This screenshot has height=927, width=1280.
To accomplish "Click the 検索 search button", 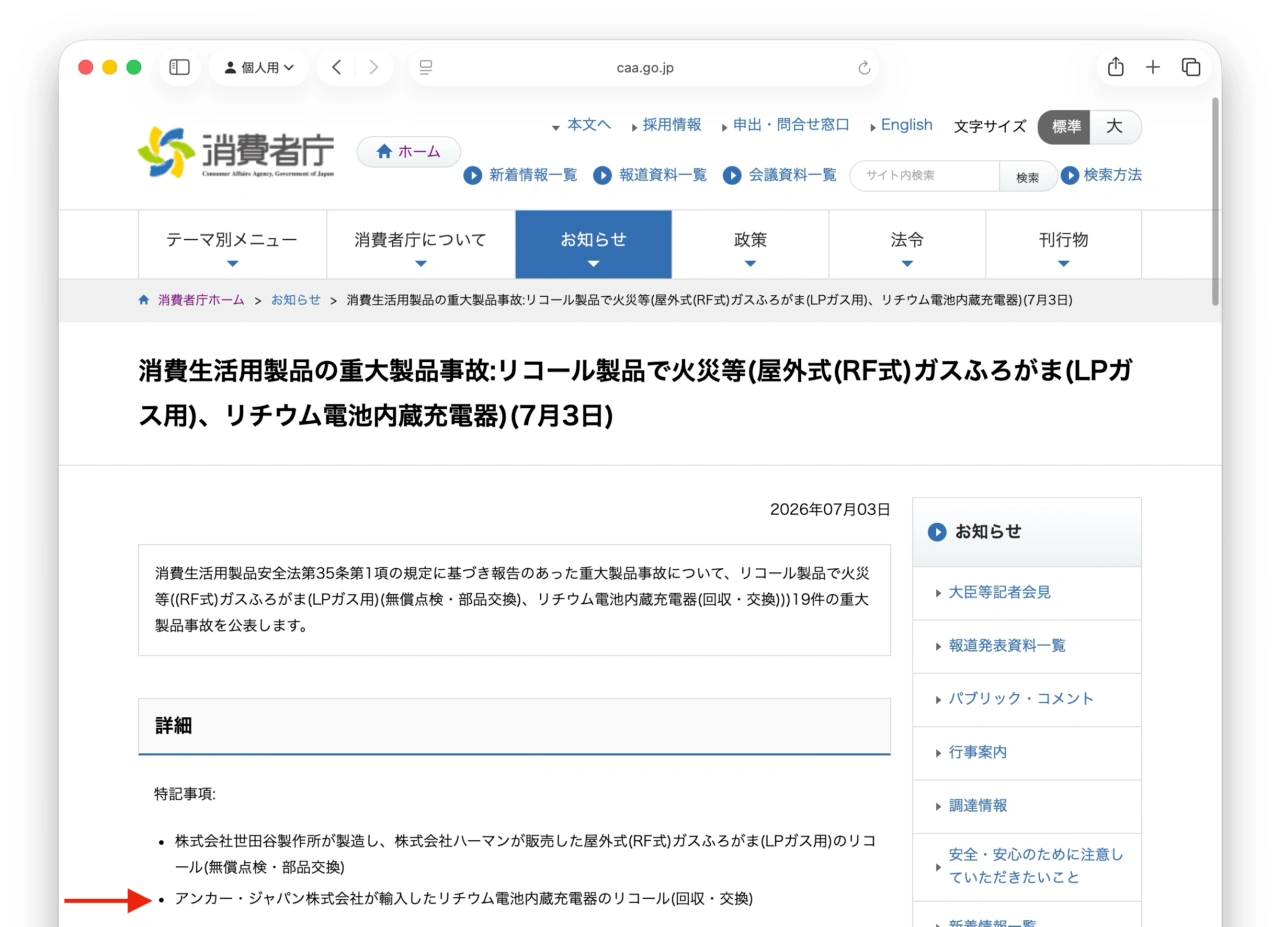I will (x=1028, y=177).
